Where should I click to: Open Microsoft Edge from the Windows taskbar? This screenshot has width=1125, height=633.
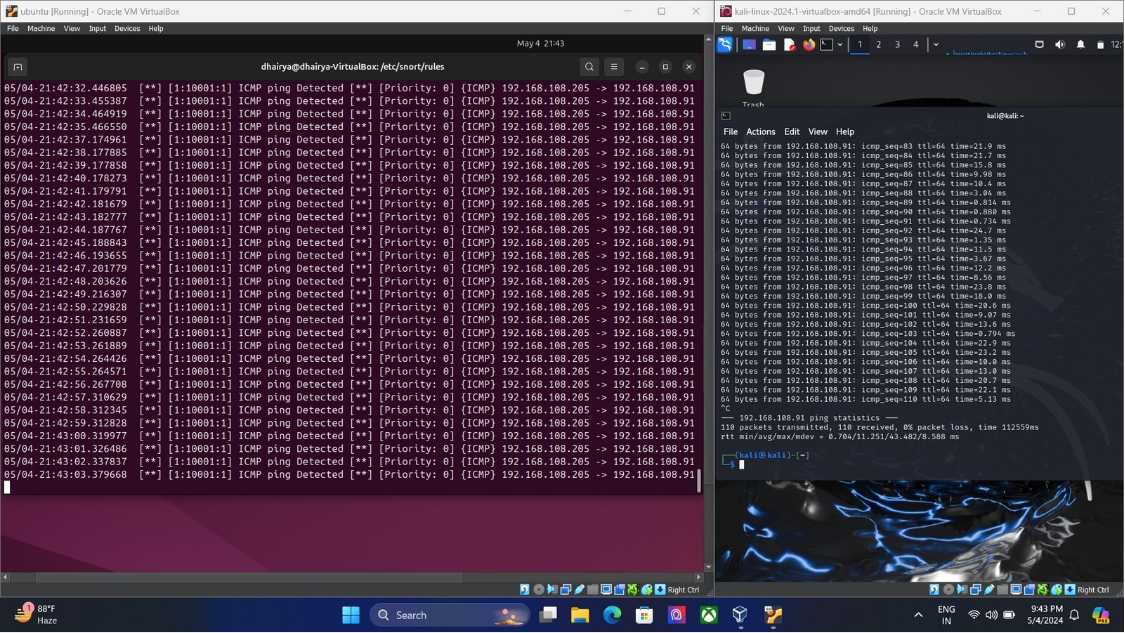click(x=612, y=615)
